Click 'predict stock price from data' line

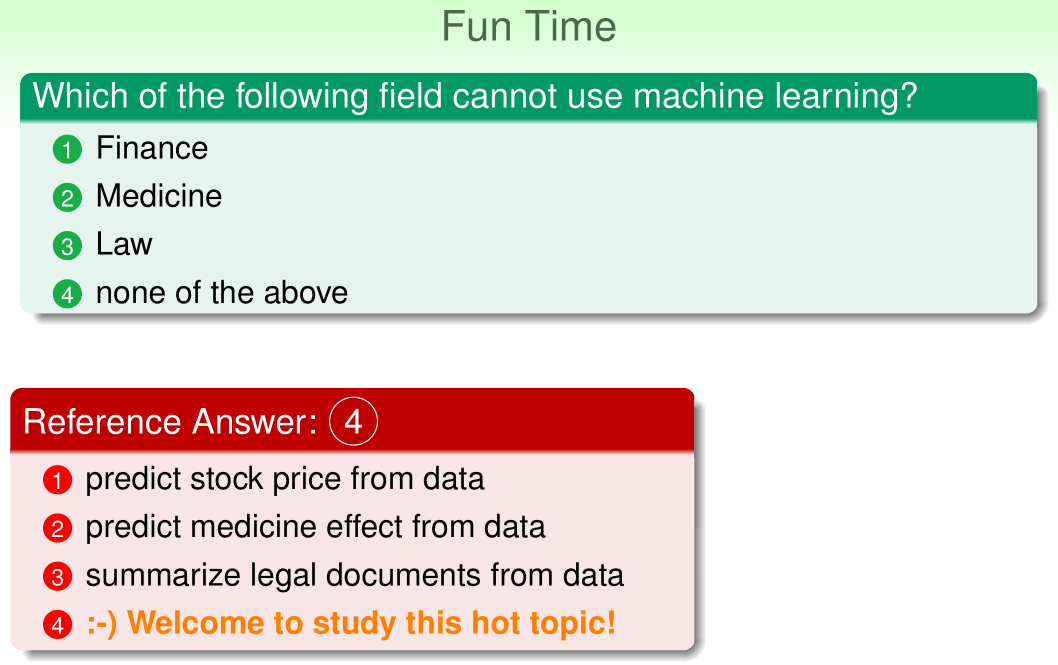[285, 479]
